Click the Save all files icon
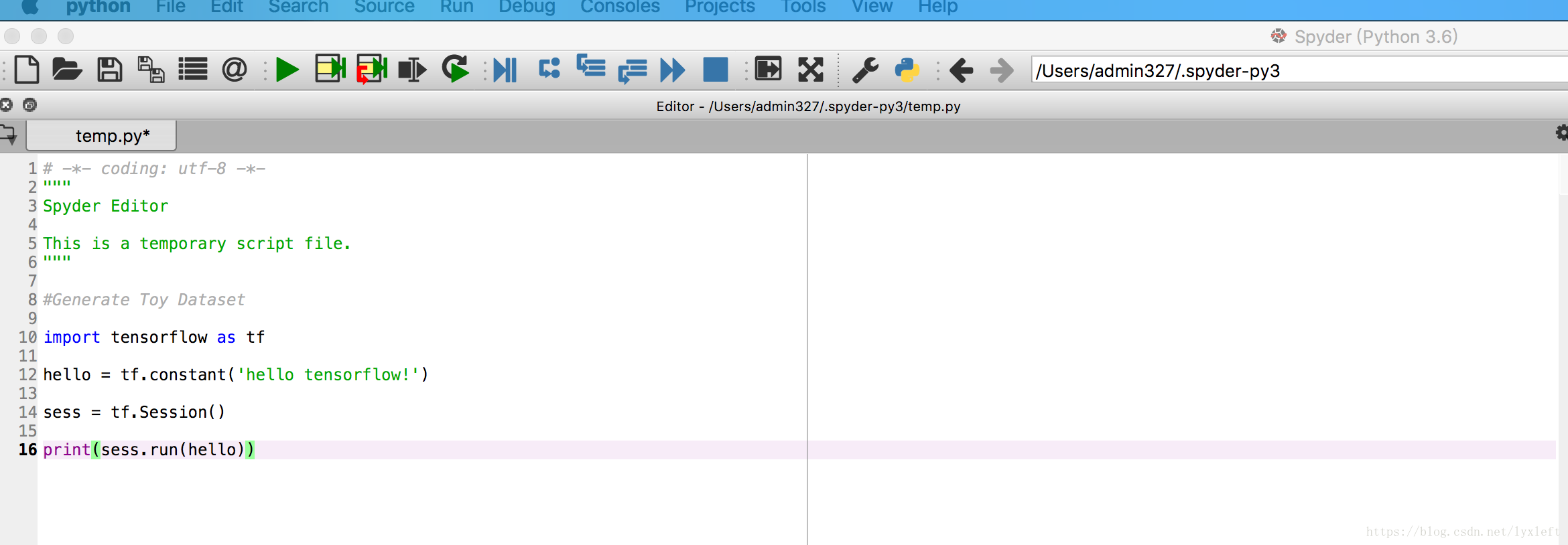Viewport: 1568px width, 545px height. (151, 70)
